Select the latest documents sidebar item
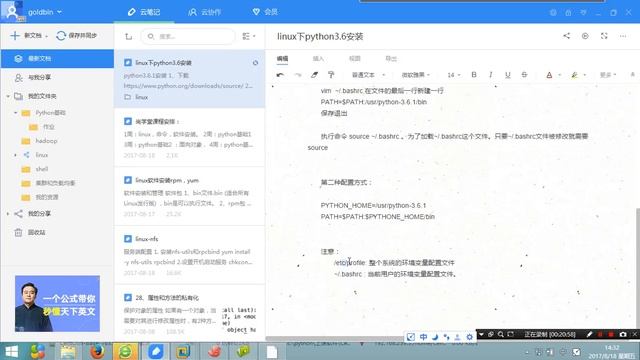 pyautogui.click(x=57, y=58)
